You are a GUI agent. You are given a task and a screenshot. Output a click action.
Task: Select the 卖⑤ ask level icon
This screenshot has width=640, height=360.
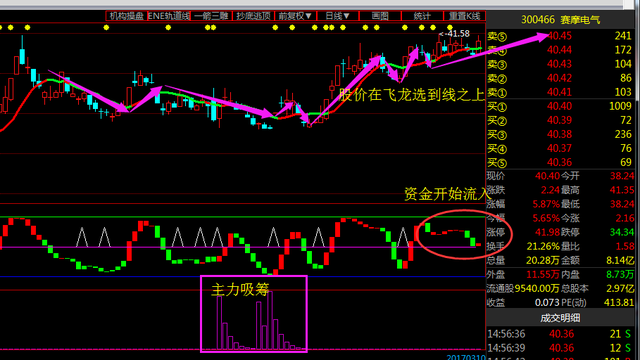click(497, 36)
